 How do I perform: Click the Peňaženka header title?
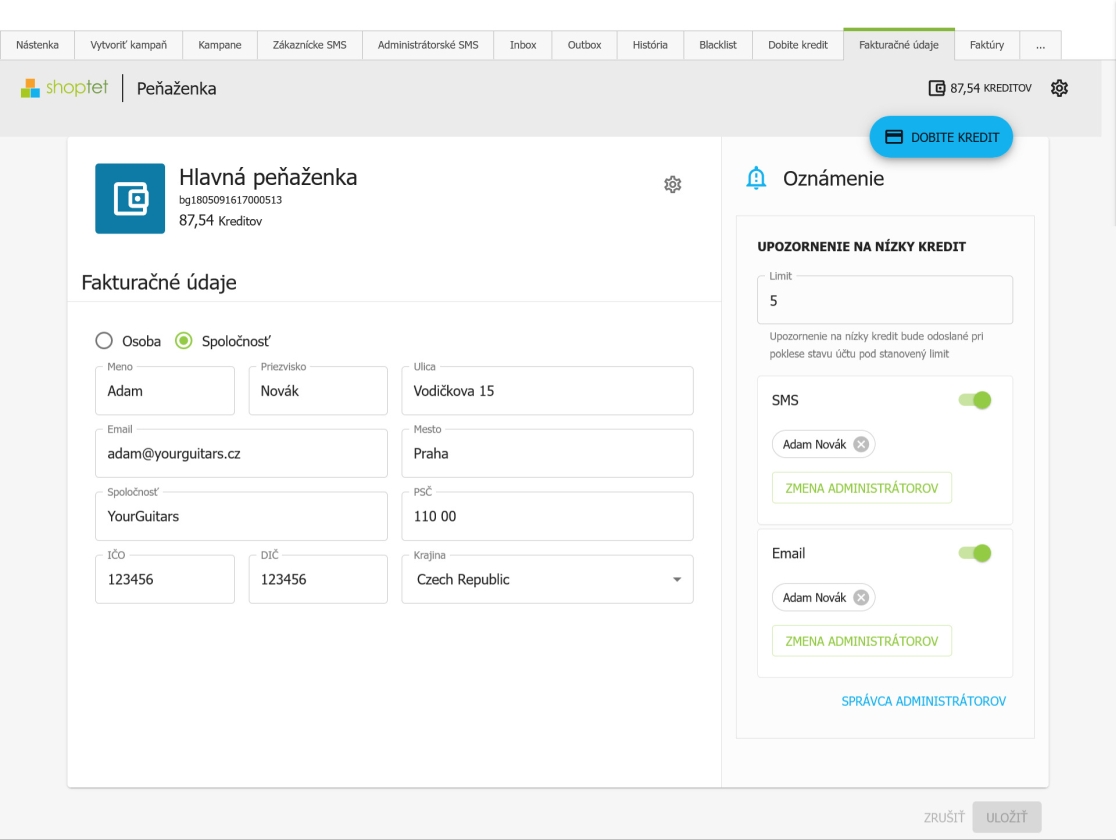point(177,88)
